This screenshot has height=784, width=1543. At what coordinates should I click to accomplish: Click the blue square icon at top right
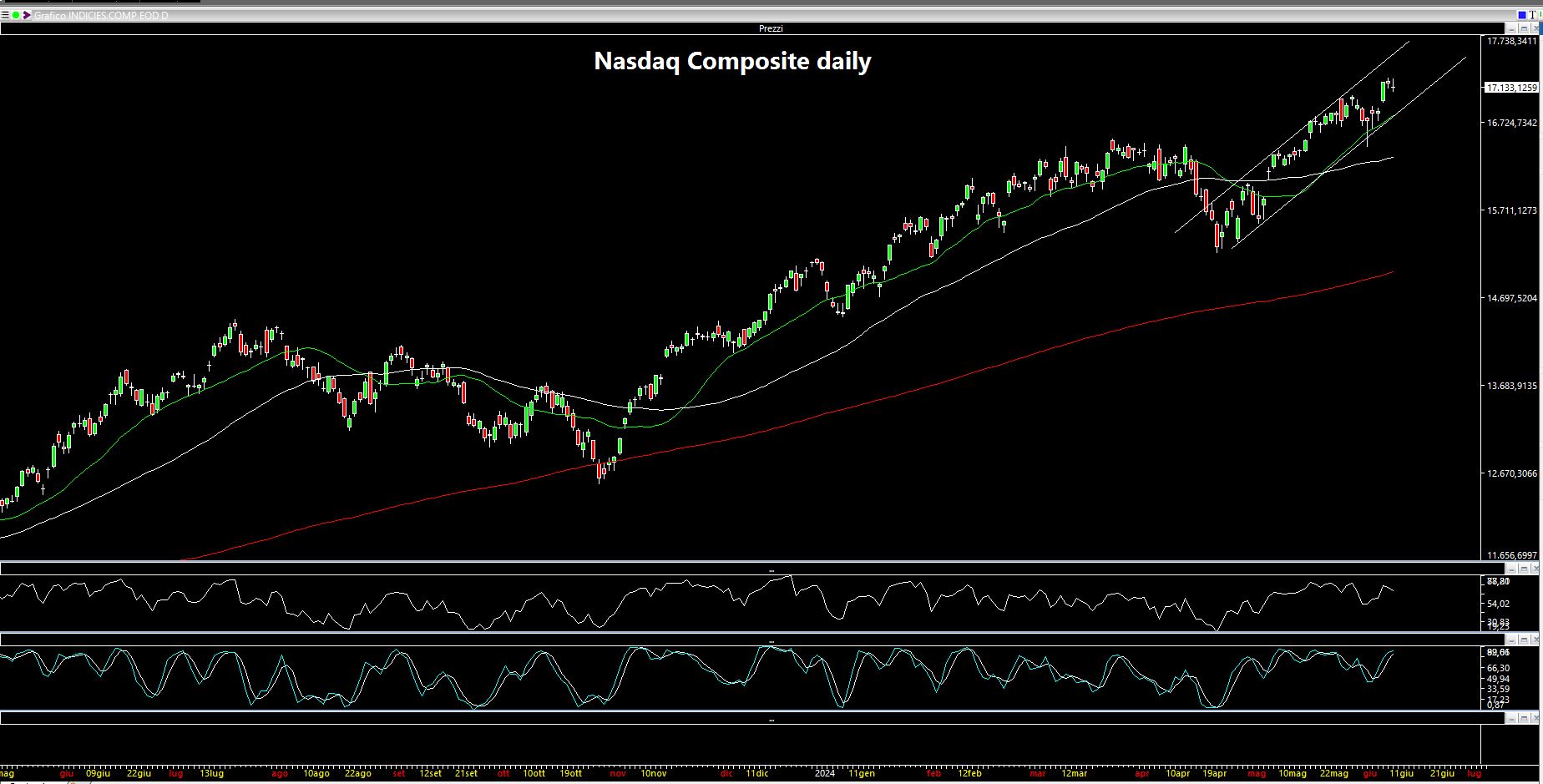point(1522,15)
